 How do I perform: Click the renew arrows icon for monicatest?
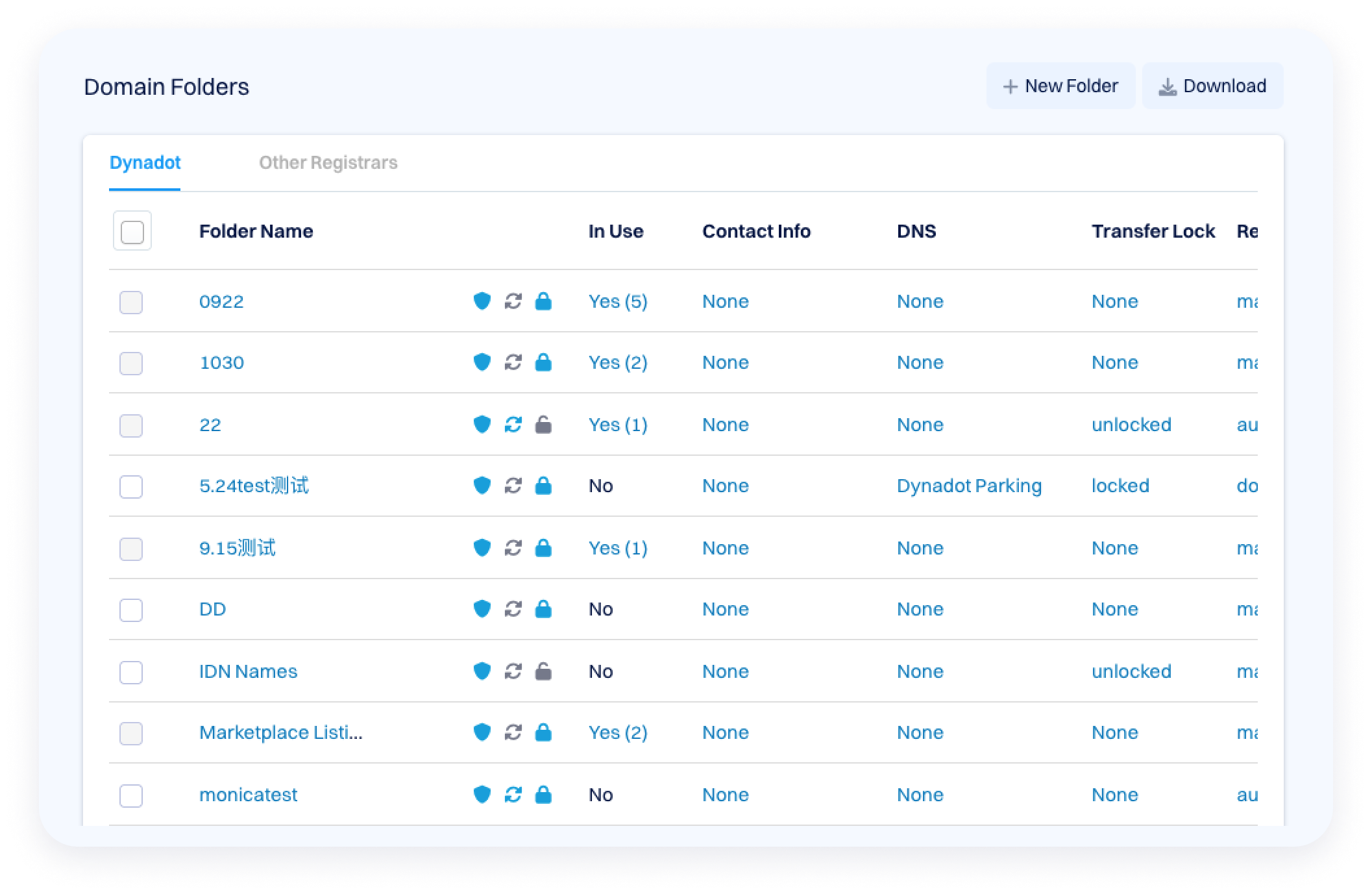coord(513,795)
